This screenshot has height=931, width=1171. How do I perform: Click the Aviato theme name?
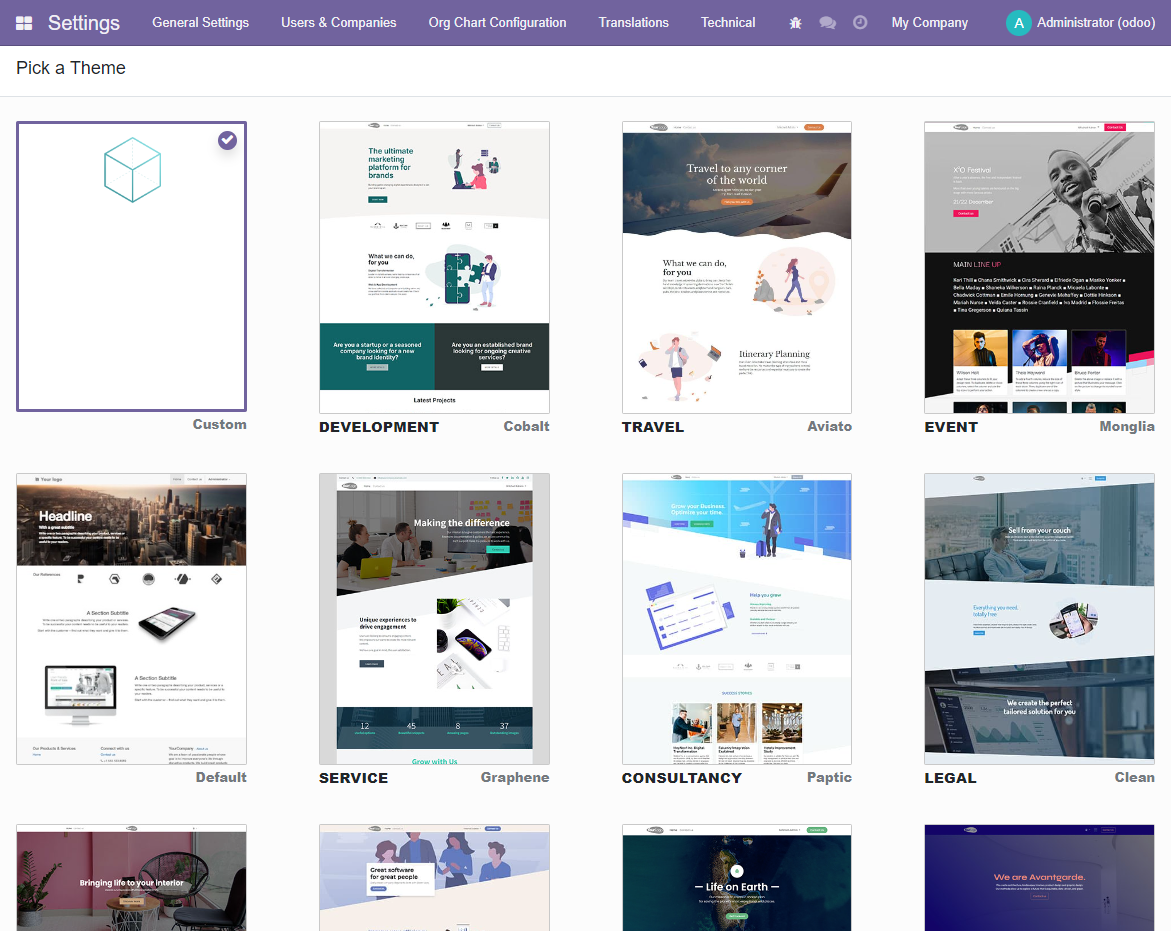(830, 426)
